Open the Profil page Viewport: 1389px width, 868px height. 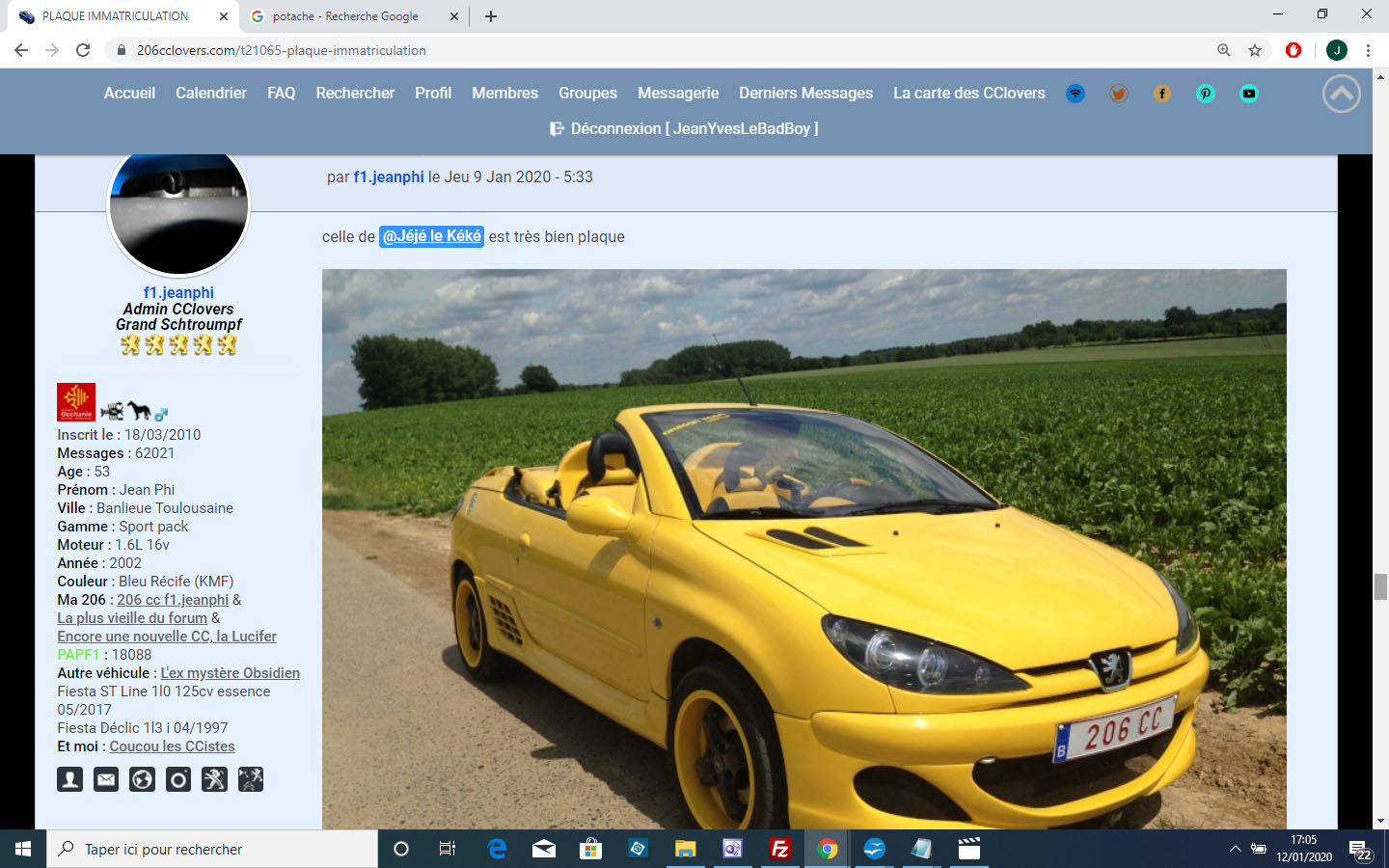[x=433, y=93]
